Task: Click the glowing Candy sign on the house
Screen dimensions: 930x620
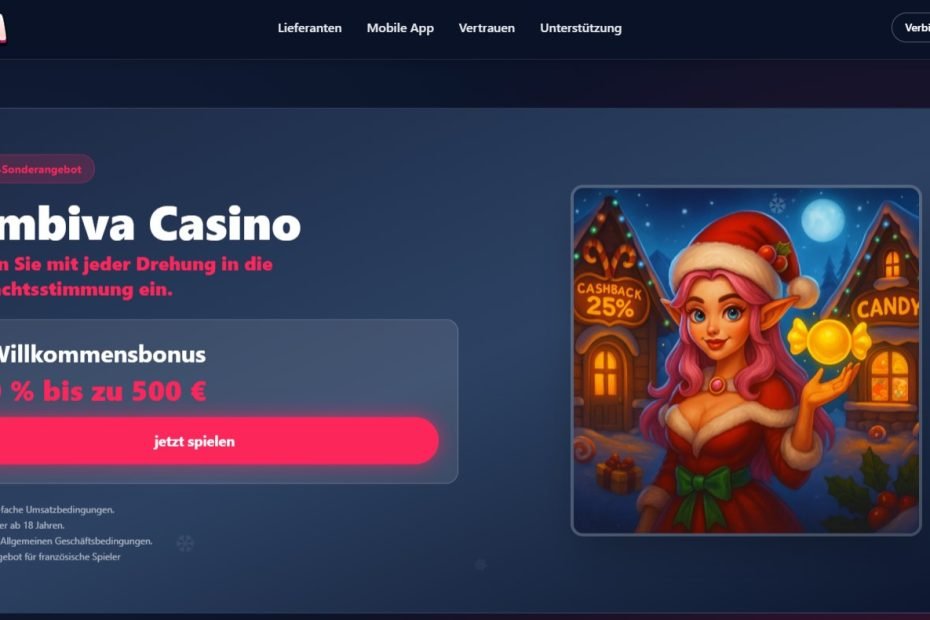Action: (x=886, y=307)
